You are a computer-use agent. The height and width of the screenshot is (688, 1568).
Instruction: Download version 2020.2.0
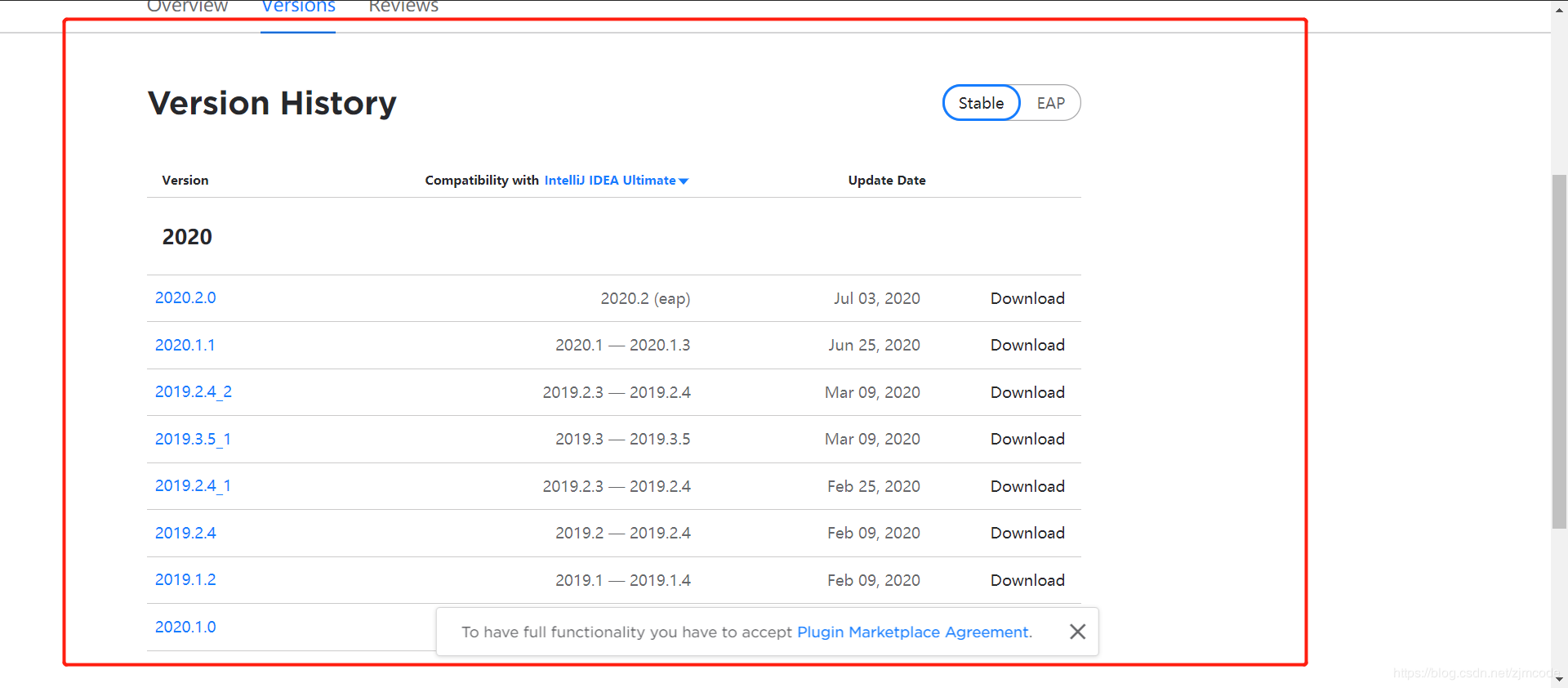pyautogui.click(x=1027, y=298)
